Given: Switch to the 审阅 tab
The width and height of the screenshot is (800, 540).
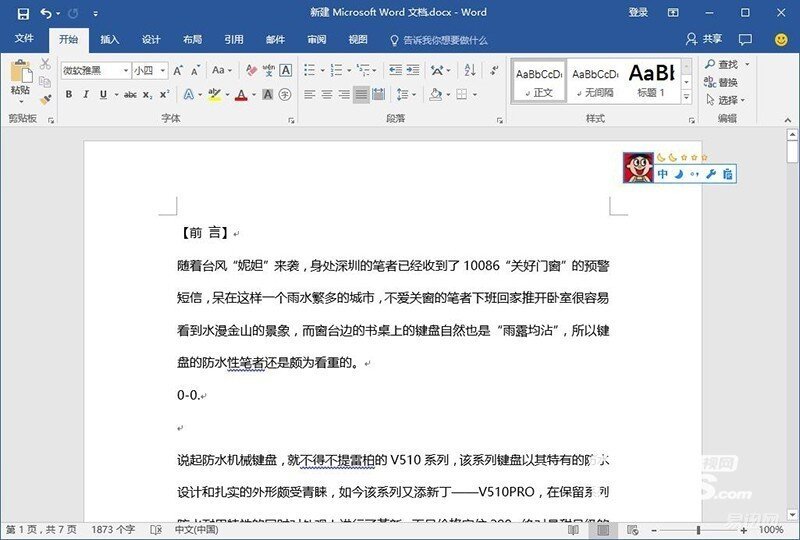Looking at the screenshot, I should click(316, 39).
